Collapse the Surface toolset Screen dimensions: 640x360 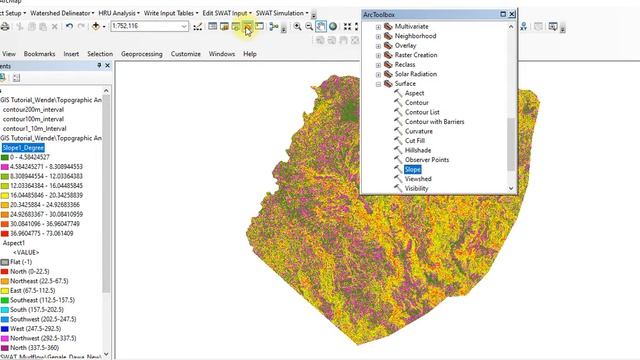click(x=378, y=84)
